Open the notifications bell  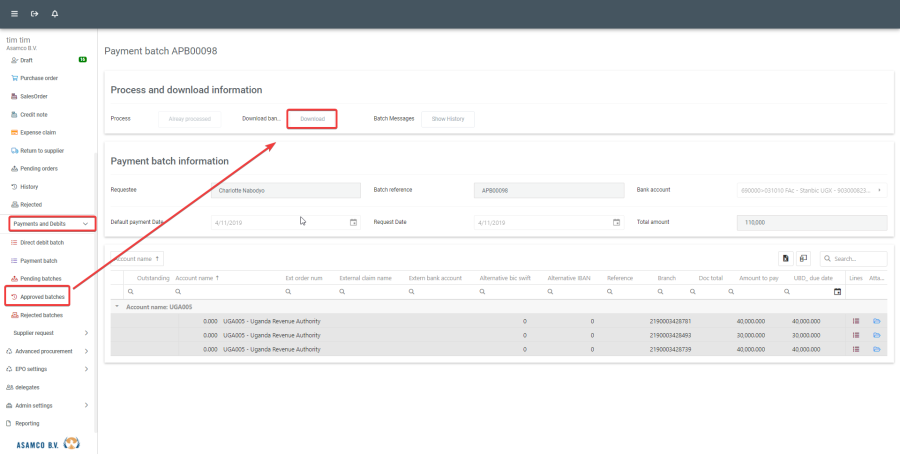pos(54,14)
